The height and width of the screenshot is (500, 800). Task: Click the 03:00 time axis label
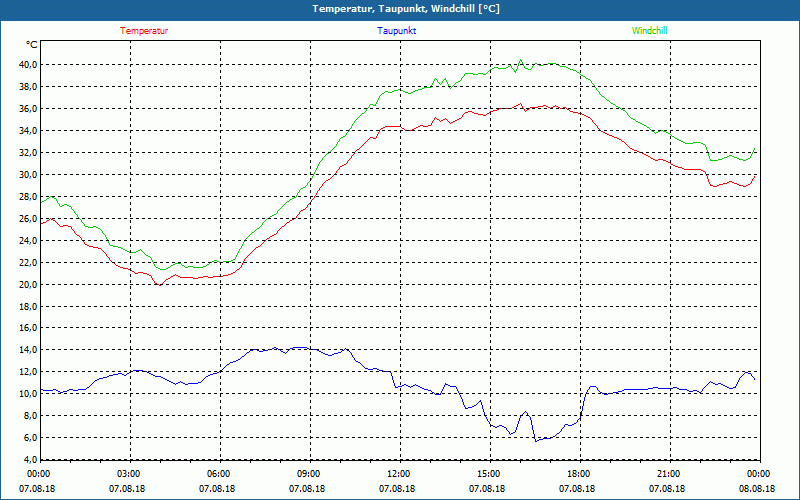[x=128, y=474]
